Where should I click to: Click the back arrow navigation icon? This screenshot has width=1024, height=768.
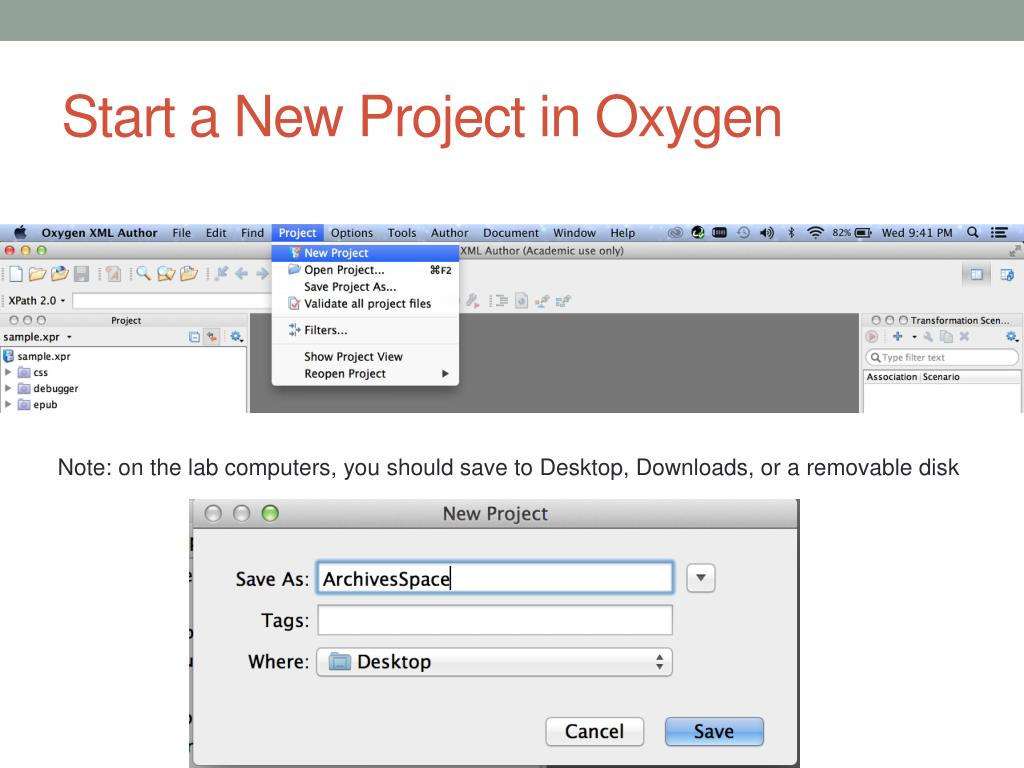[242, 274]
